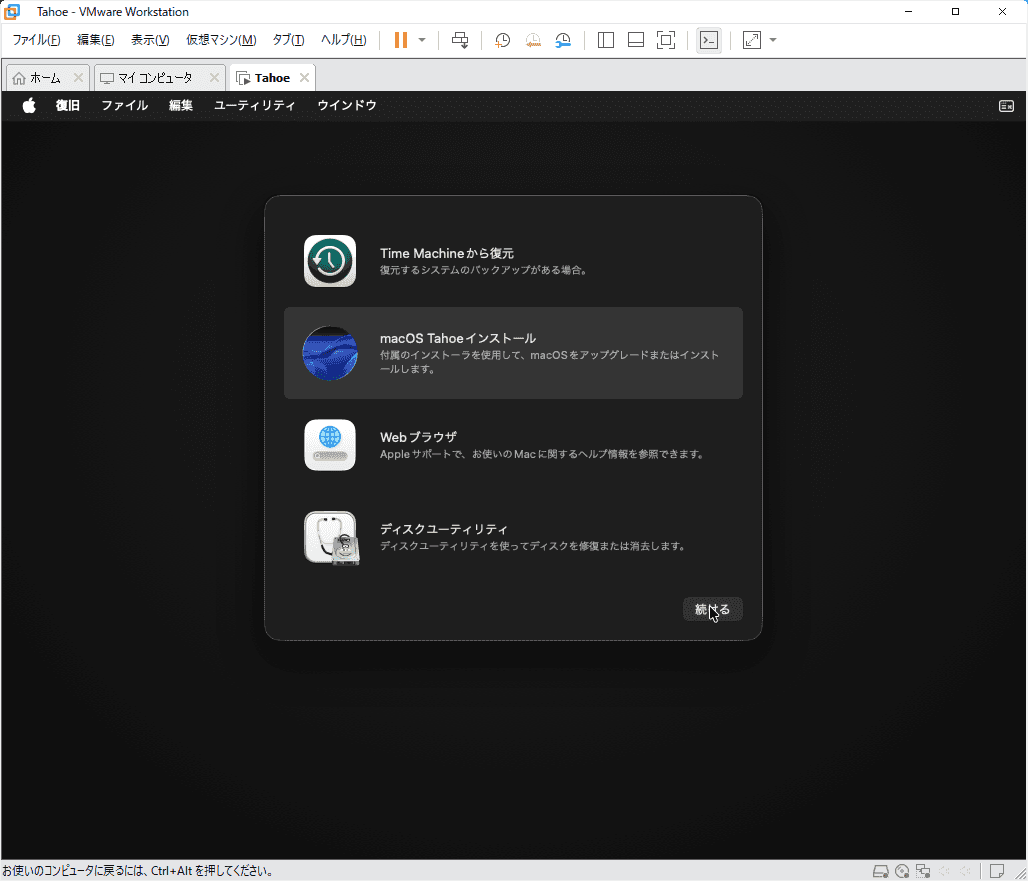The width and height of the screenshot is (1028, 881).
Task: Open the power options dropdown arrow
Action: (x=422, y=40)
